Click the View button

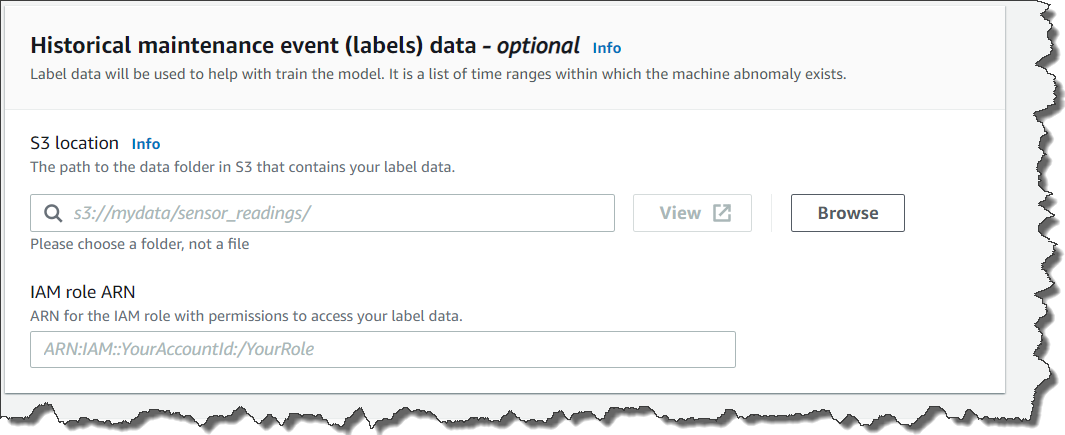click(692, 213)
